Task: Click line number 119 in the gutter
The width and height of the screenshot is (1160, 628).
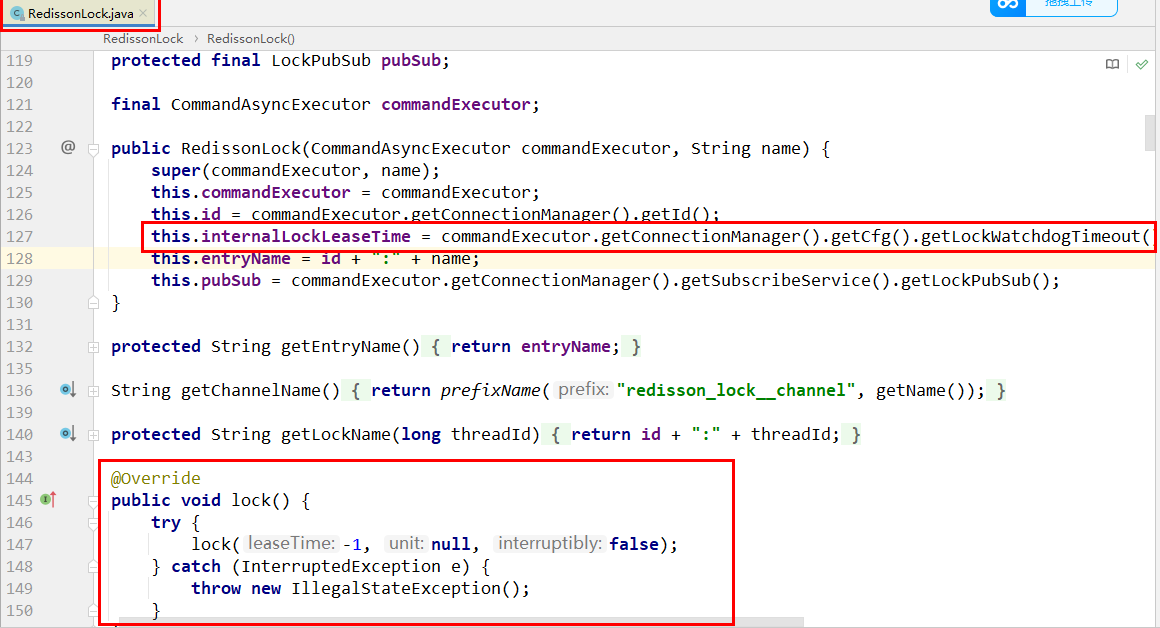Action: click(x=20, y=61)
